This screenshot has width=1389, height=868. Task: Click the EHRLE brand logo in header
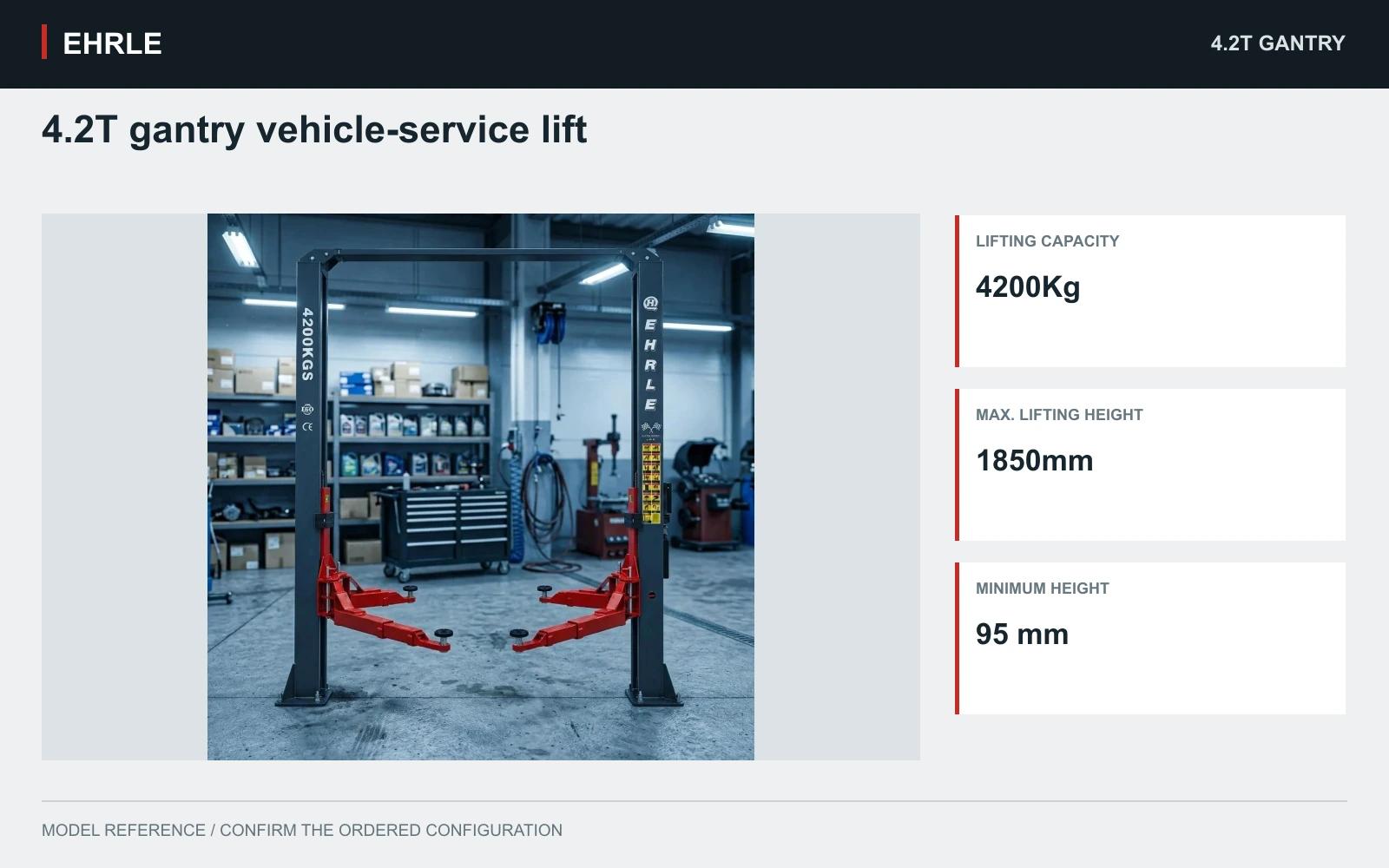pyautogui.click(x=112, y=43)
